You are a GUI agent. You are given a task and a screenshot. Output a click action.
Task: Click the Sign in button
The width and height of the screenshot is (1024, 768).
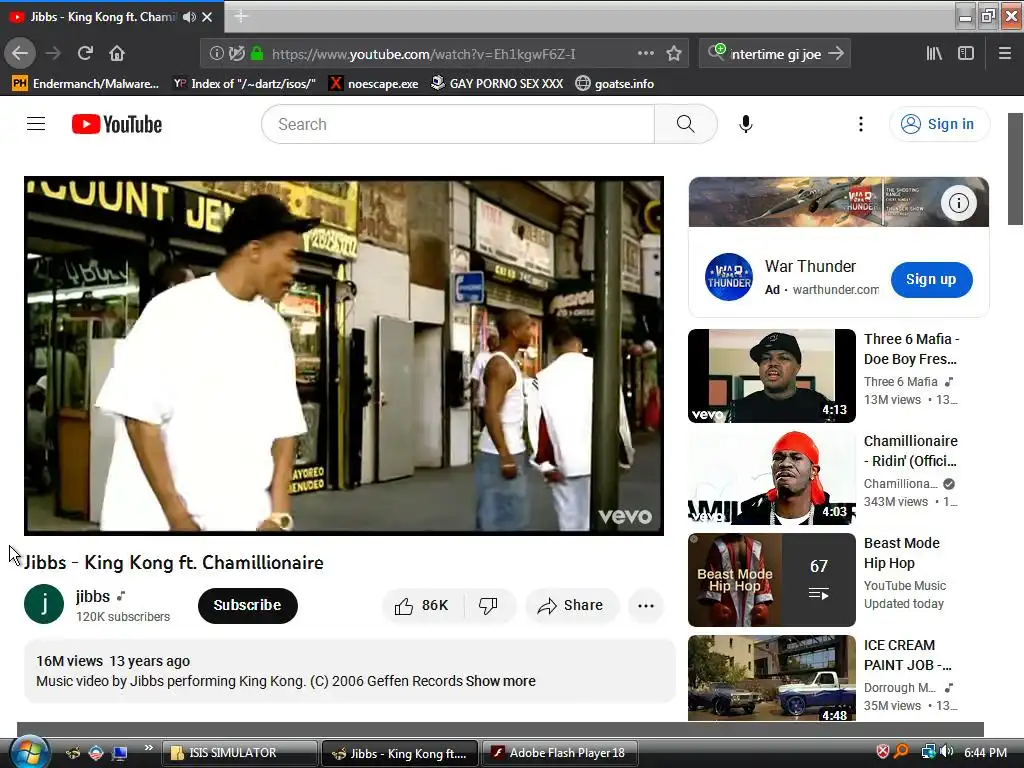pos(939,124)
